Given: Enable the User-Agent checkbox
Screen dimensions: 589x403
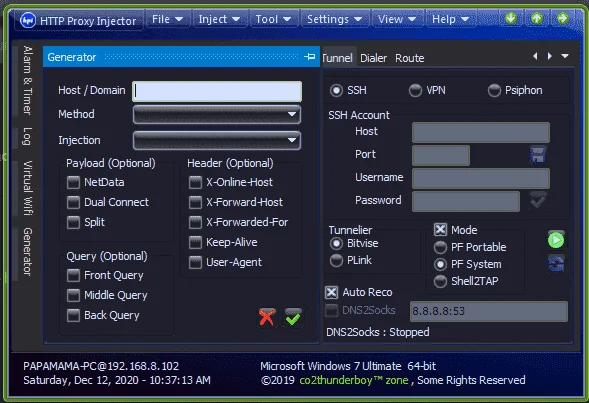Looking at the screenshot, I should tap(195, 262).
